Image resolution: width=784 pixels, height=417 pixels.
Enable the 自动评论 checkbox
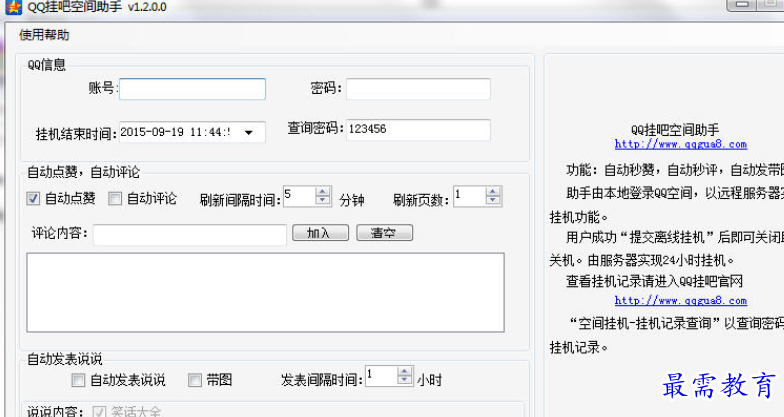pos(115,198)
